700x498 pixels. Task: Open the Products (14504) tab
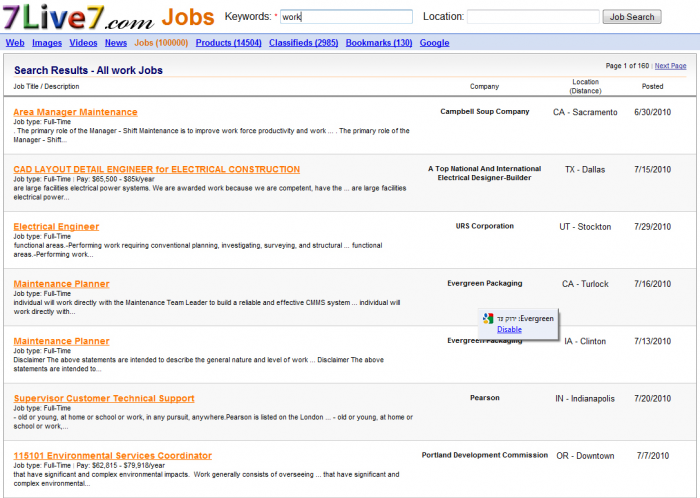pyautogui.click(x=229, y=43)
